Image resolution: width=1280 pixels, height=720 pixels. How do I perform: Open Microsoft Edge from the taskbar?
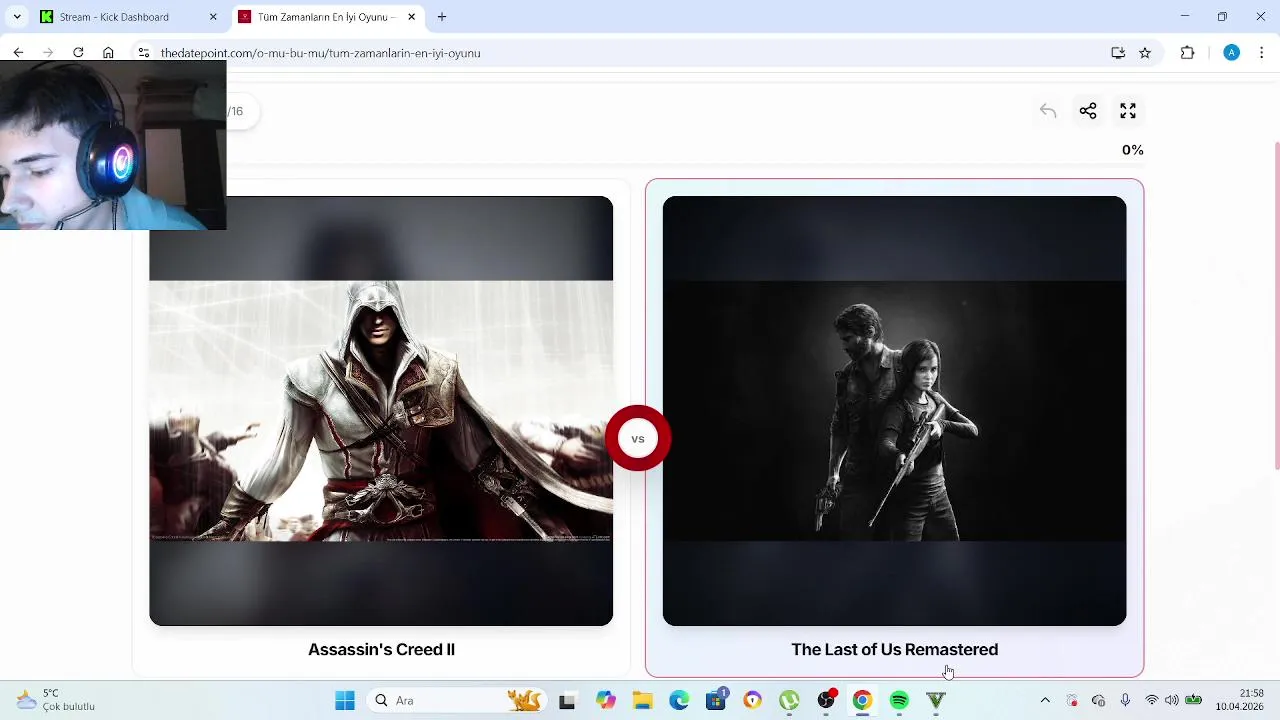point(679,701)
